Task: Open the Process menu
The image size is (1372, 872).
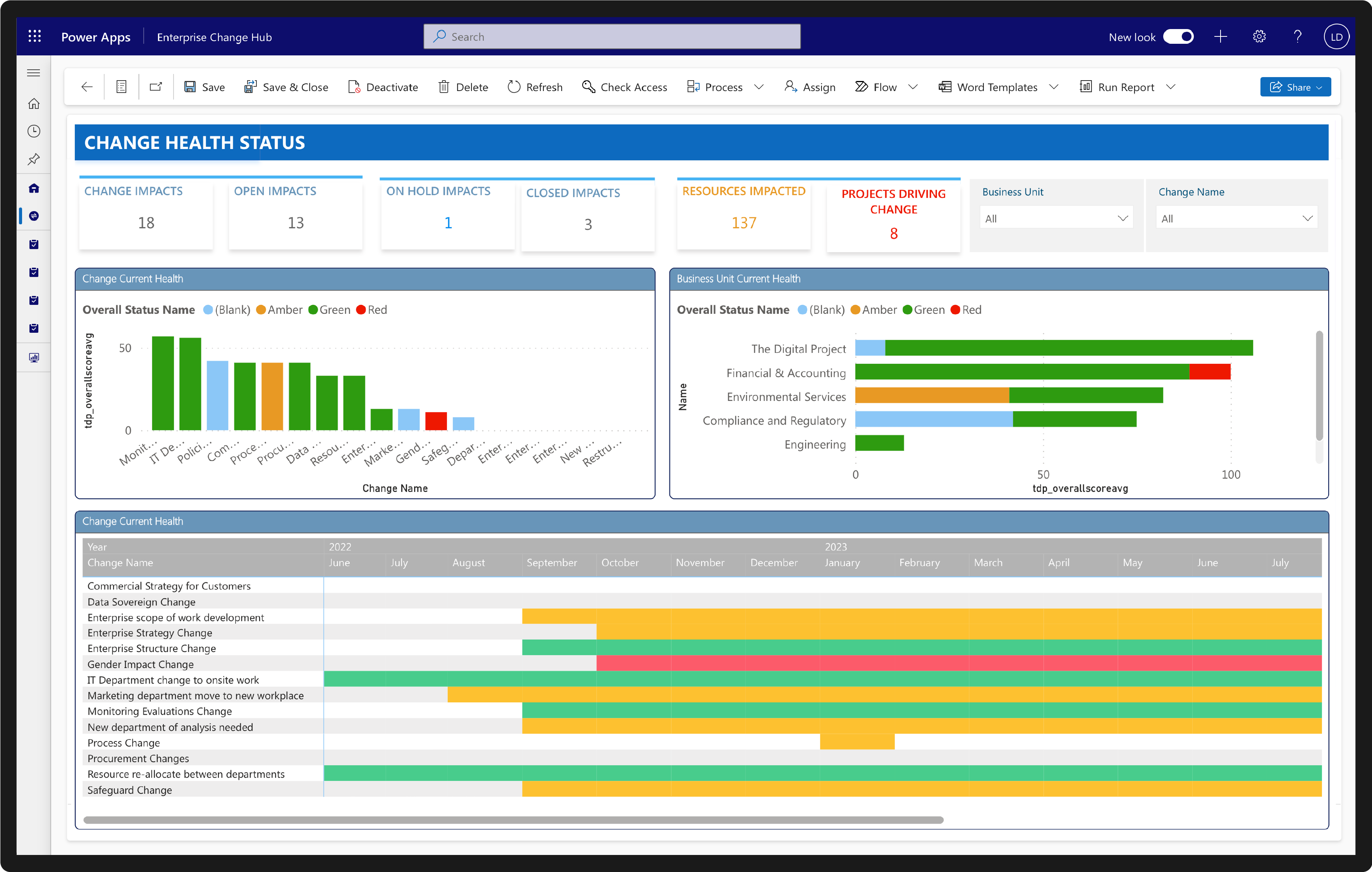Action: coord(724,87)
